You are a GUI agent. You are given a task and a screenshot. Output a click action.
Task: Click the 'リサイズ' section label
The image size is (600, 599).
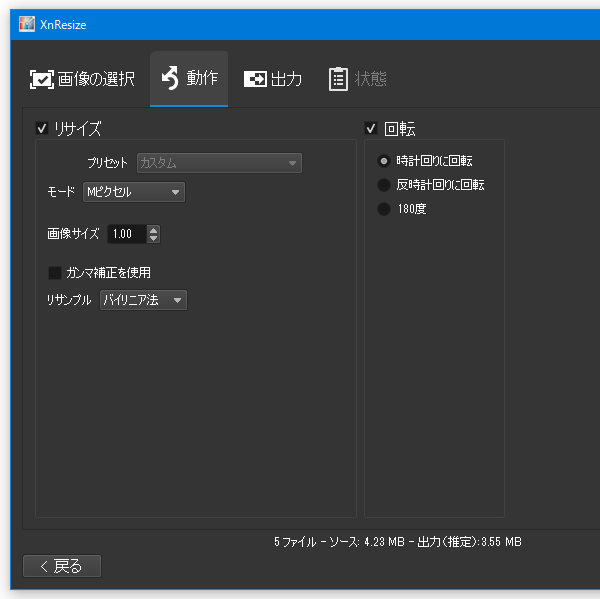pos(78,129)
